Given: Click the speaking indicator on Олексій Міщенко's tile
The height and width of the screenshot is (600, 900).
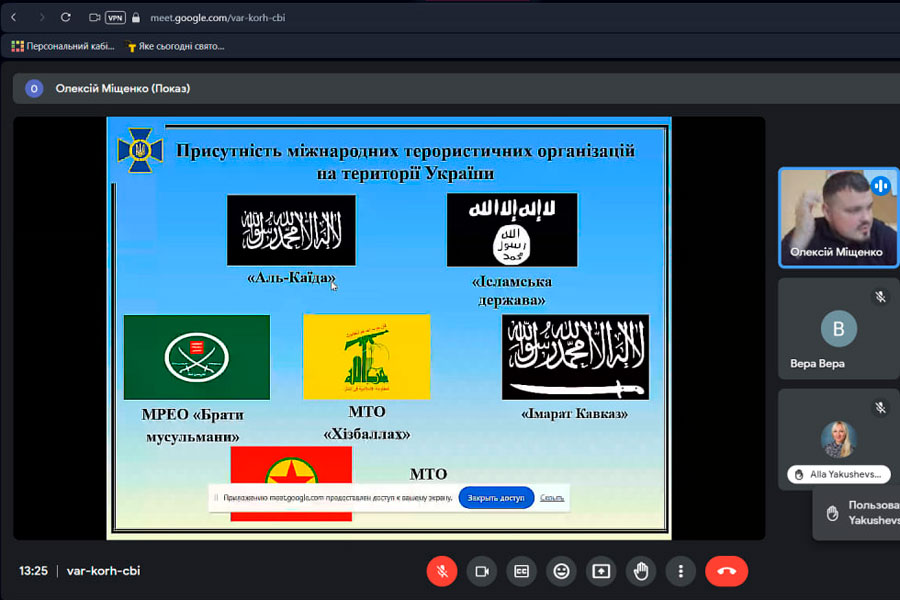Looking at the screenshot, I should [x=880, y=186].
